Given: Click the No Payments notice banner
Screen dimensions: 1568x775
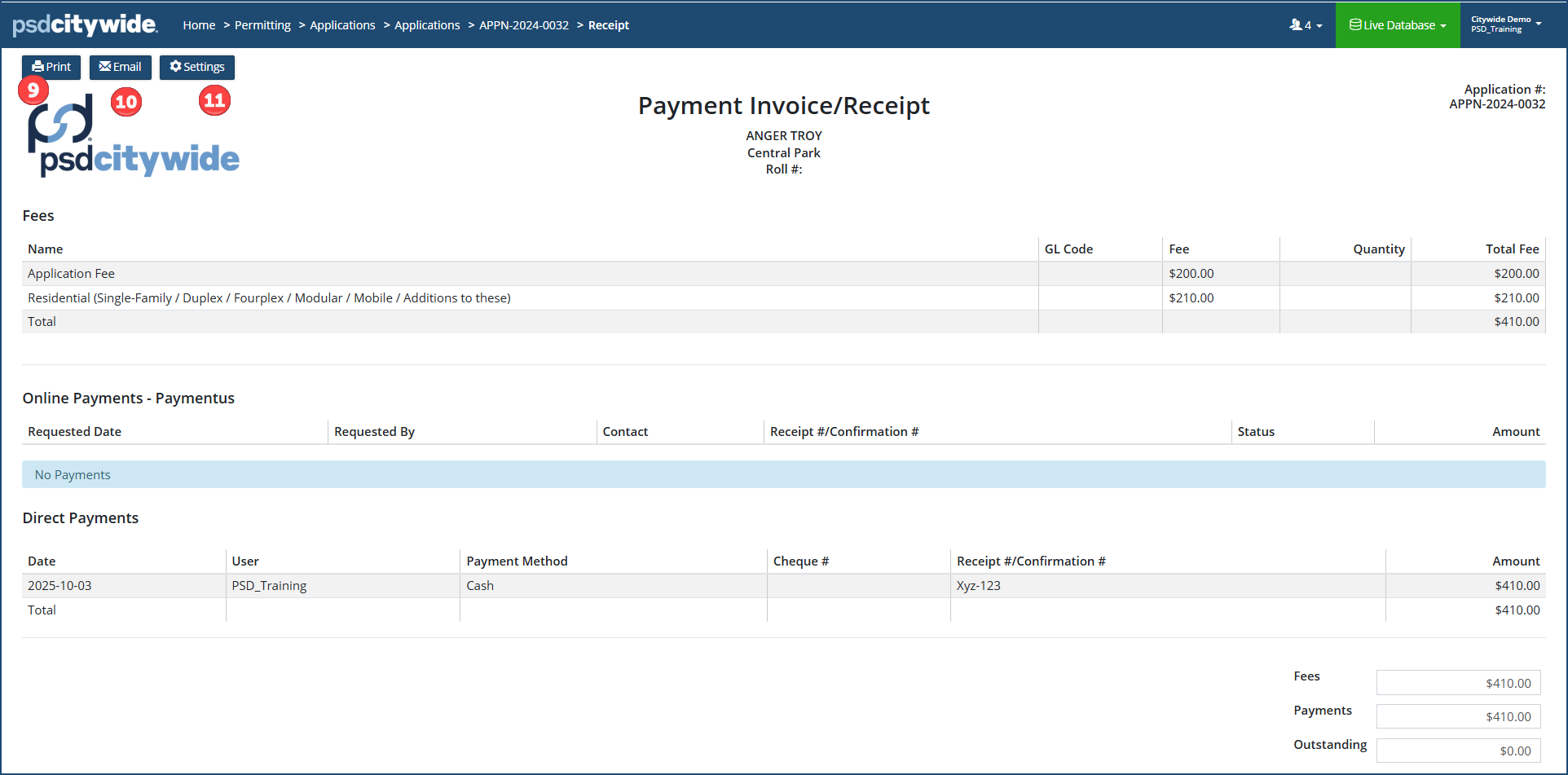Looking at the screenshot, I should 783,474.
